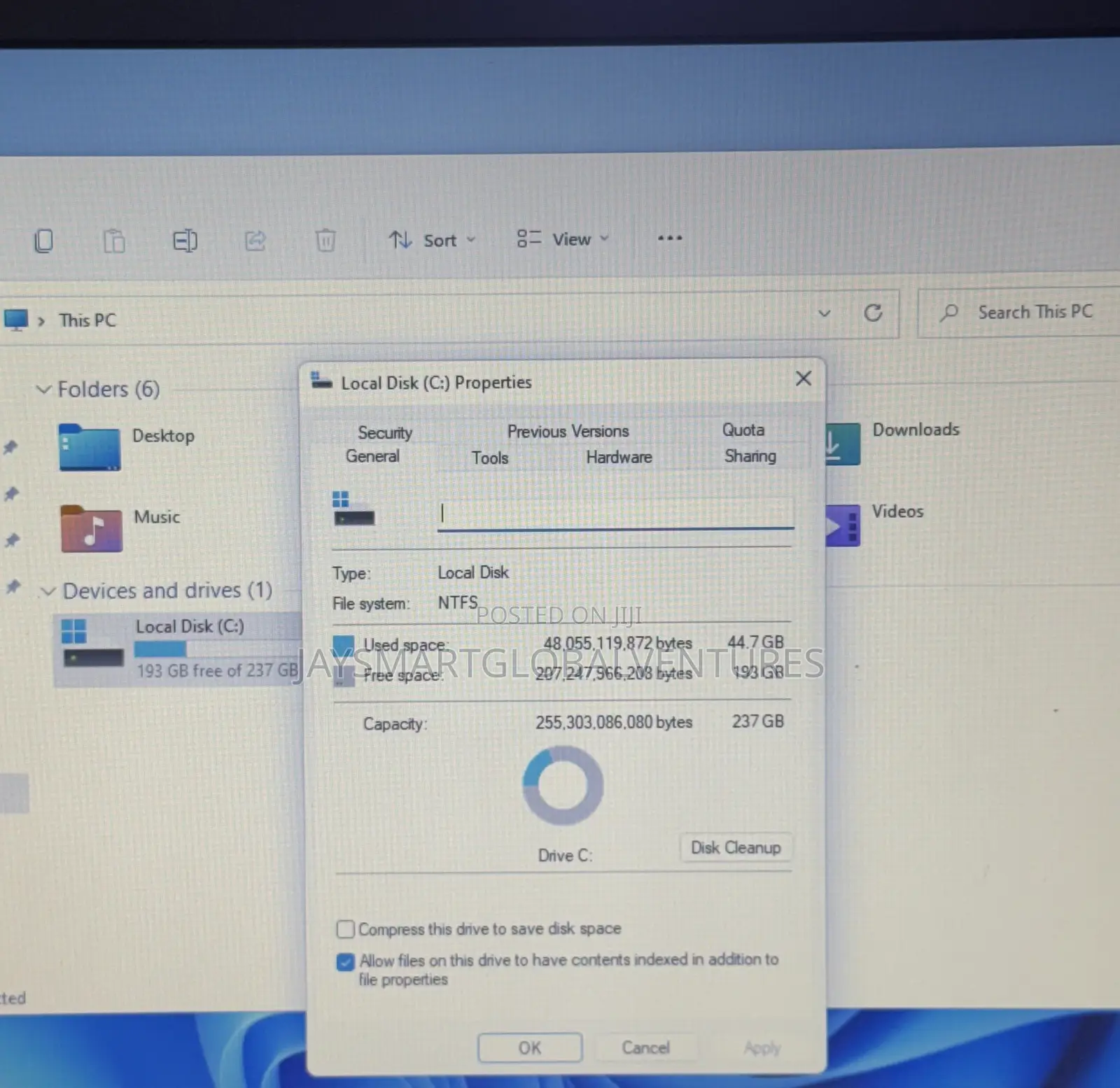
Task: Click the Delete trash icon in toolbar
Action: pos(325,241)
